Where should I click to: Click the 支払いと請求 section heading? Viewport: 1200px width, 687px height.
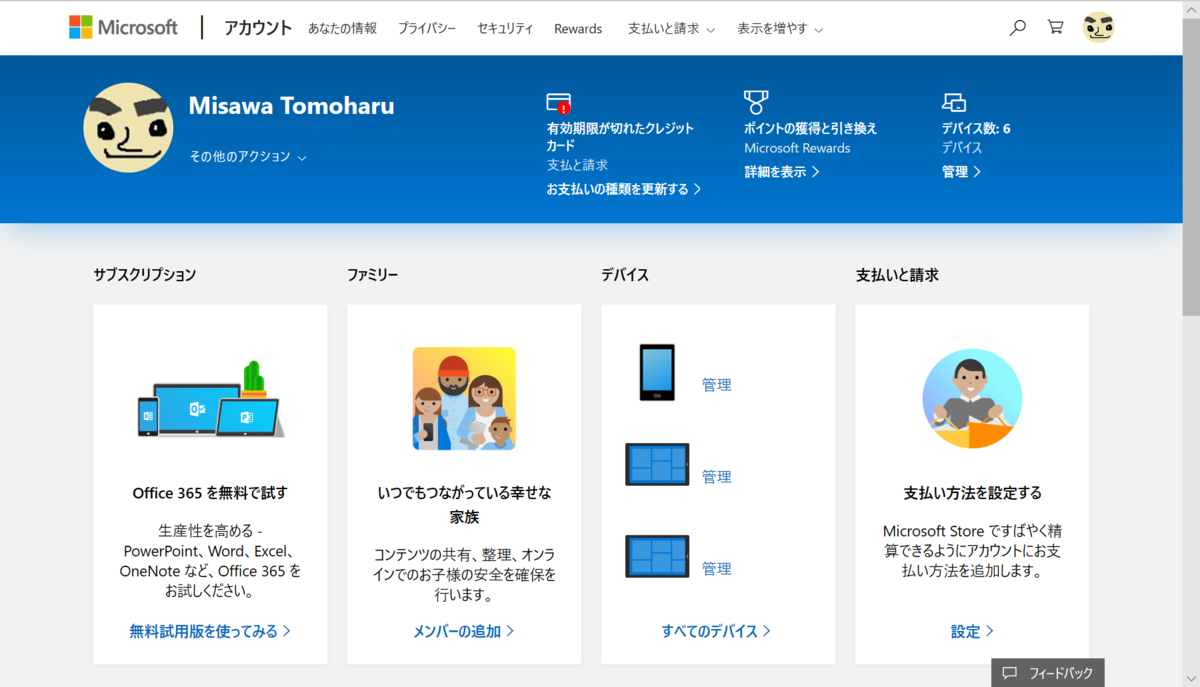pyautogui.click(x=897, y=275)
